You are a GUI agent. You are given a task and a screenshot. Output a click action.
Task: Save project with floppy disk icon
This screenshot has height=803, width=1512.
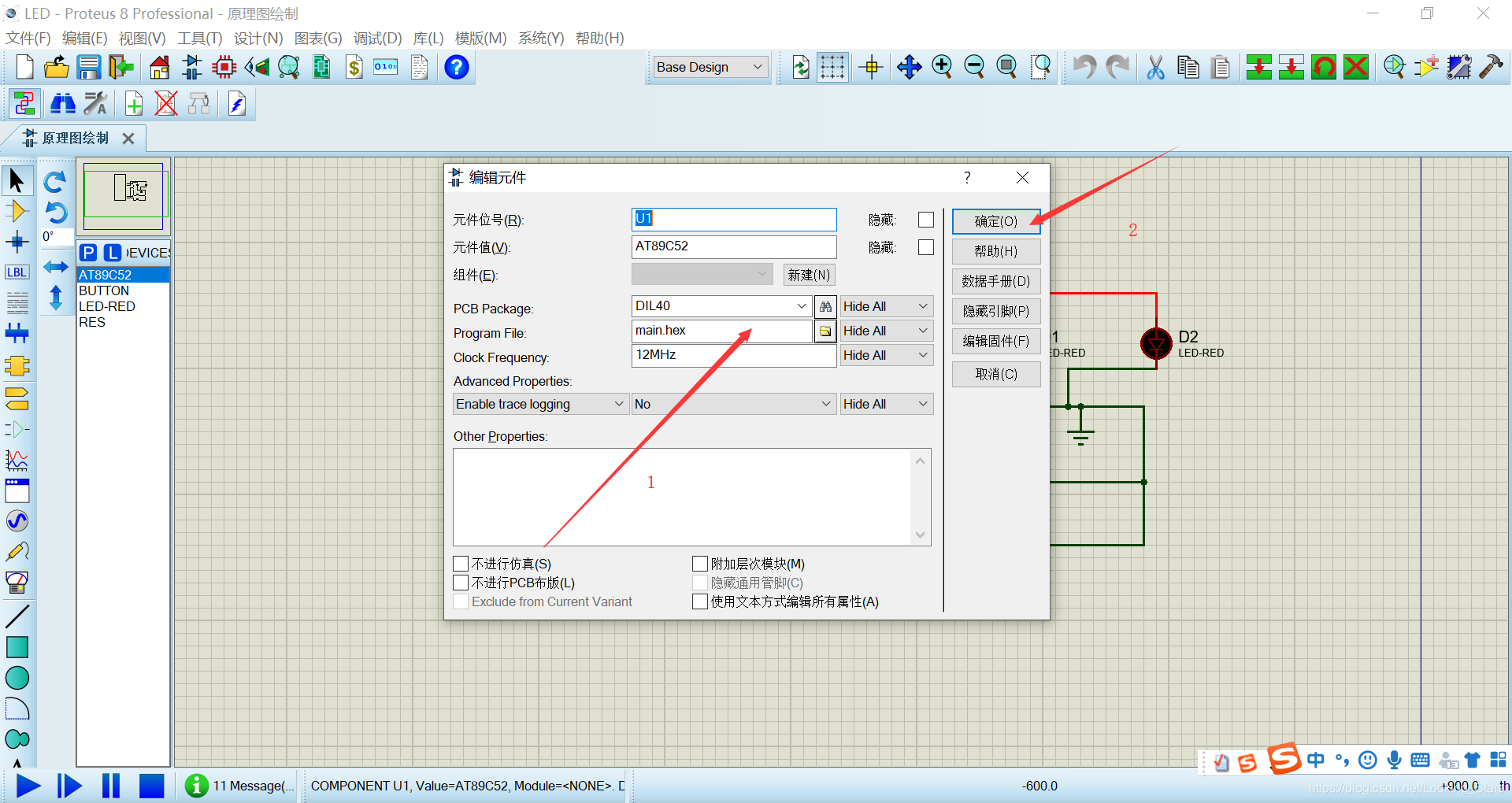pyautogui.click(x=88, y=67)
